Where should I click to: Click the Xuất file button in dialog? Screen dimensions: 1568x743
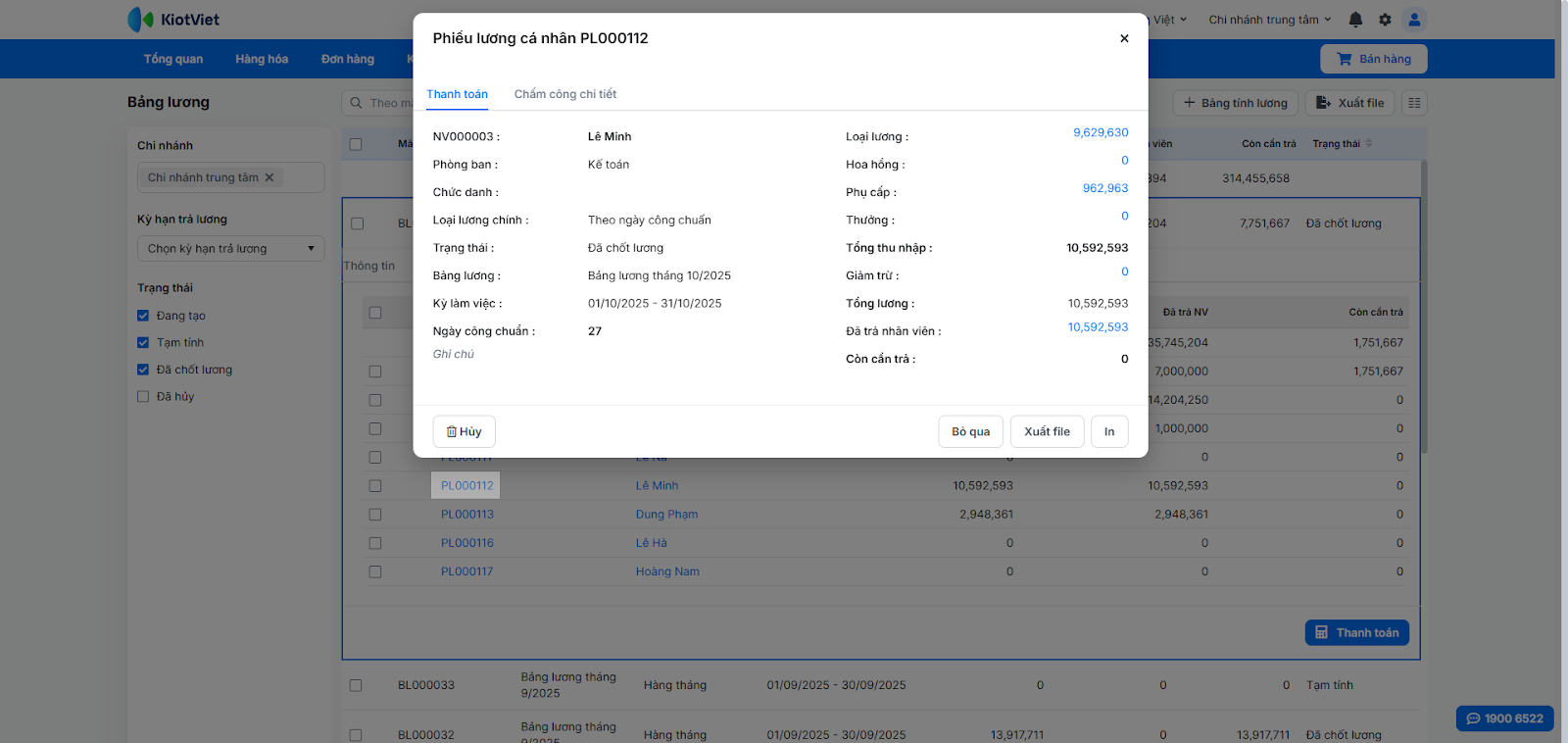coord(1047,431)
